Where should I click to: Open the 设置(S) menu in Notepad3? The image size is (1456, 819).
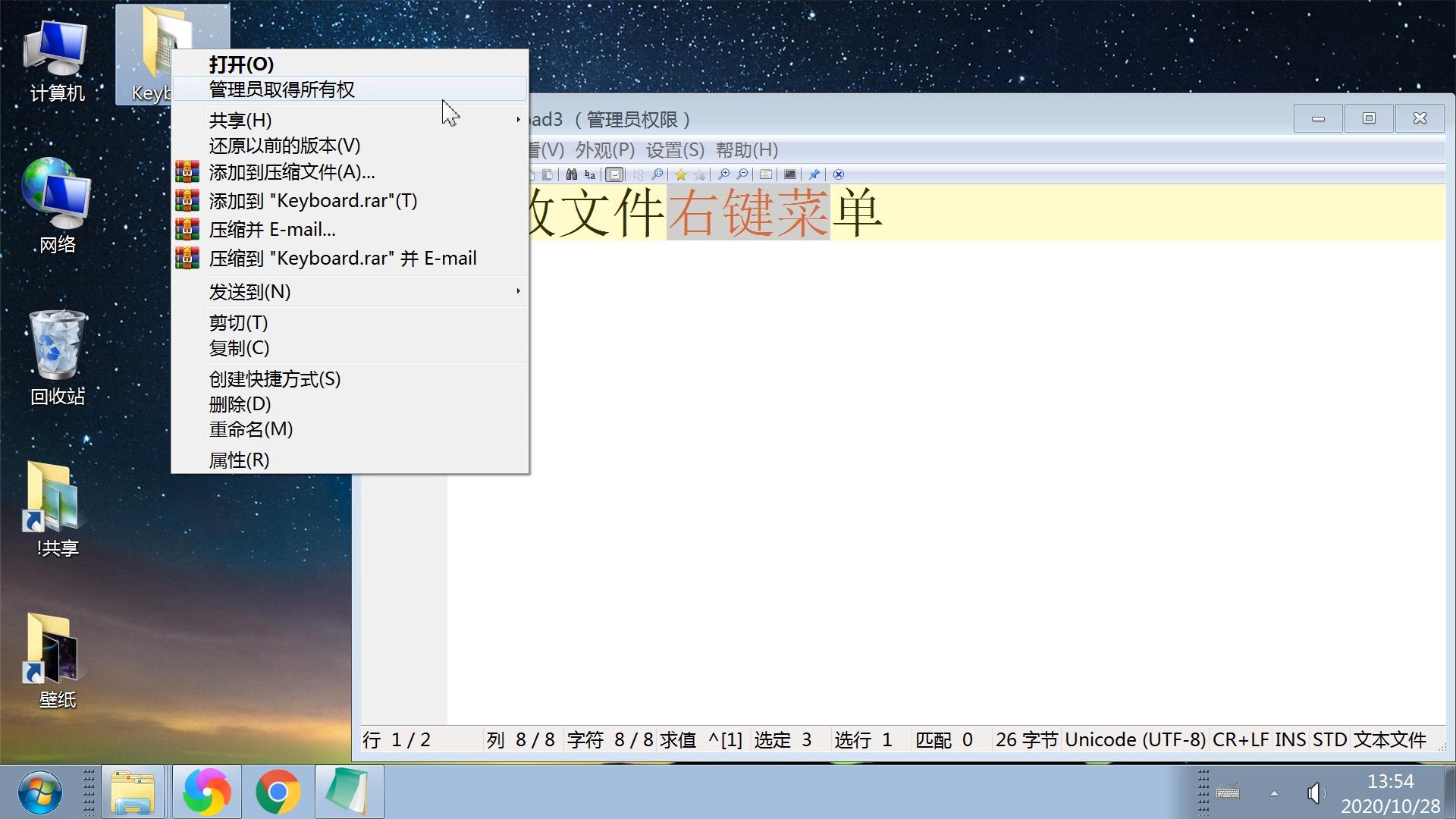click(x=675, y=150)
